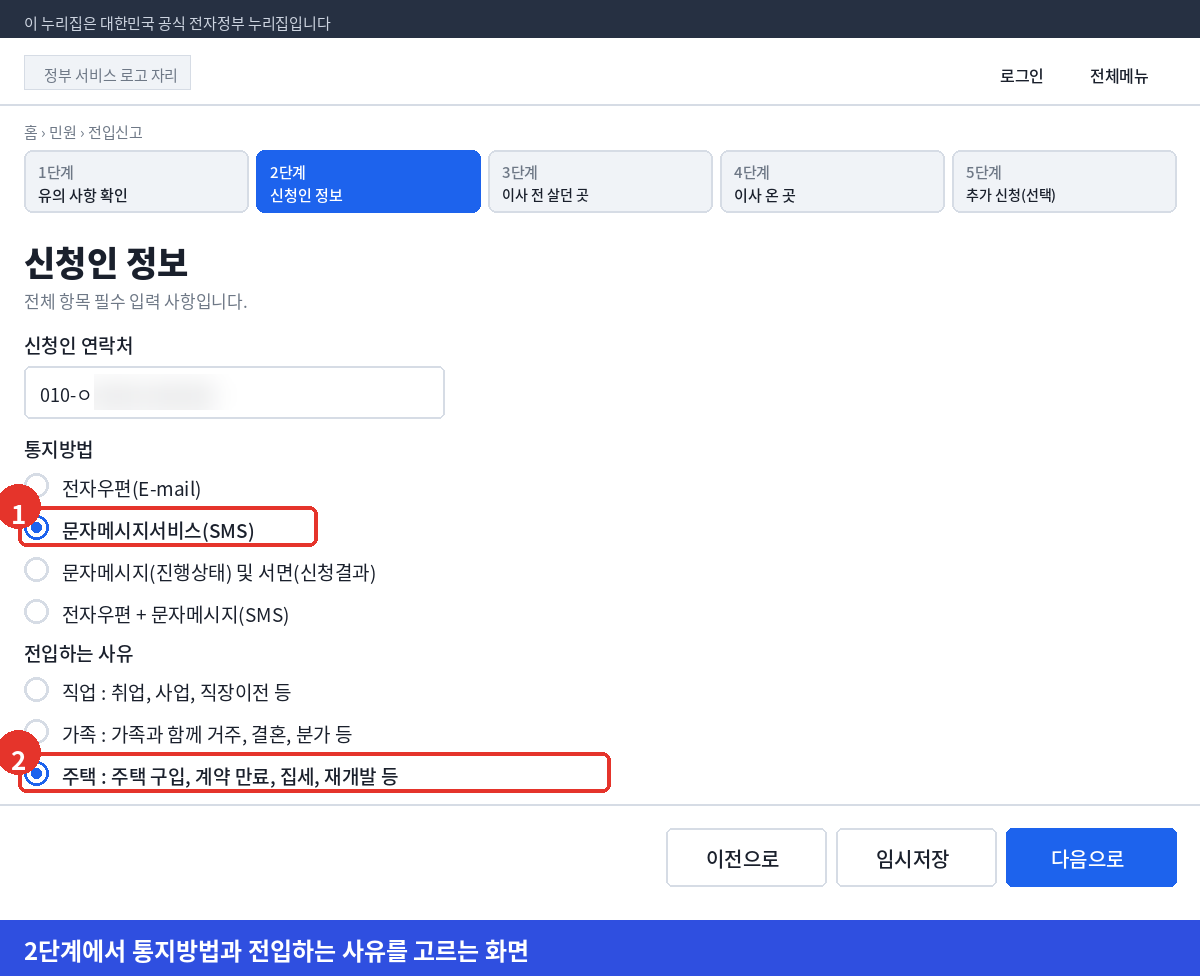Open the 2단계 신청인 정보 step
Viewport: 1200px width, 976px height.
[368, 182]
